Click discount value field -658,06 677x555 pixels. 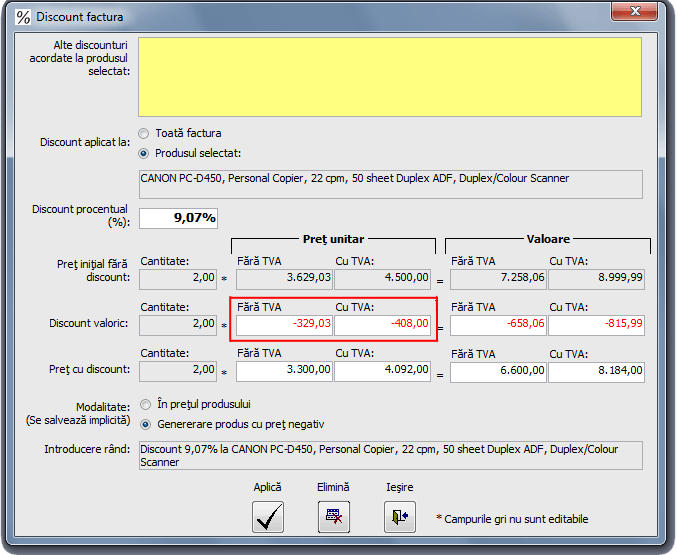[x=499, y=324]
